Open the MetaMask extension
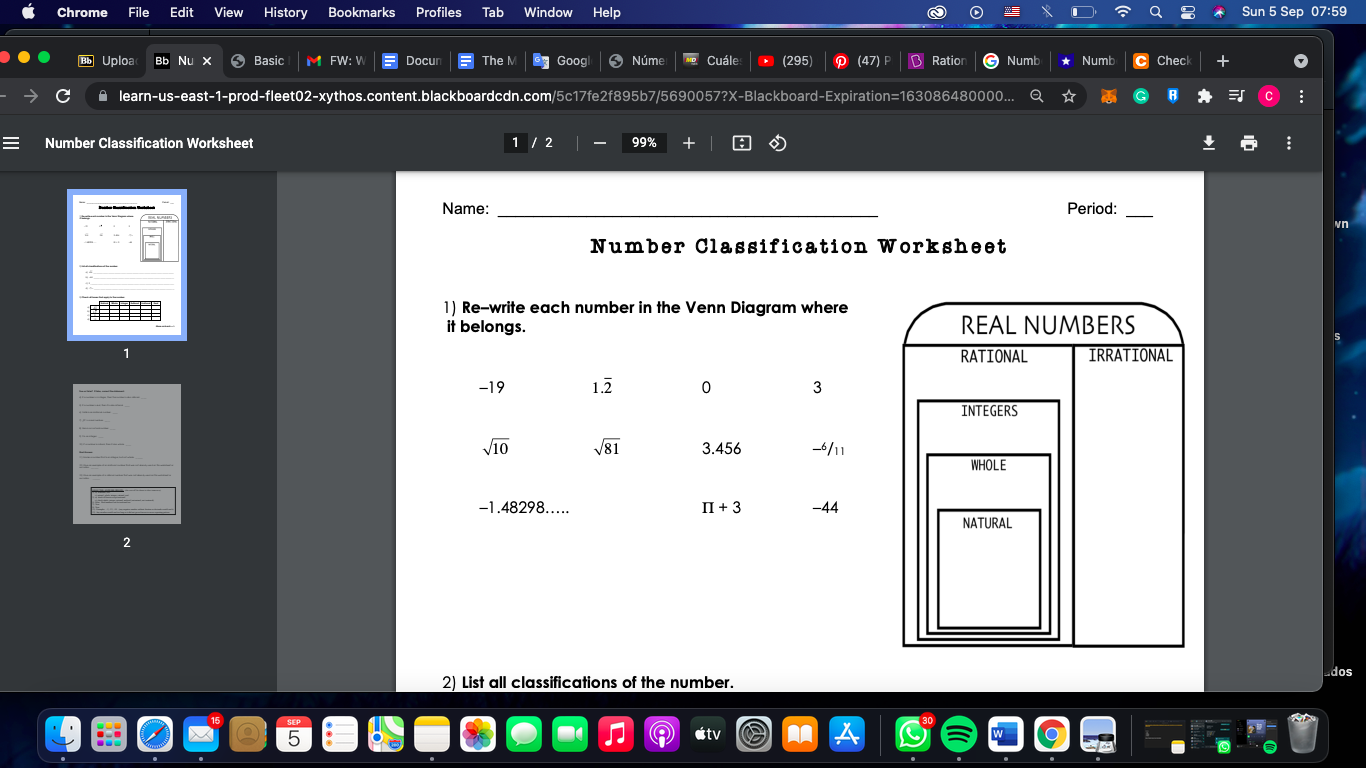The width and height of the screenshot is (1366, 768). (x=1108, y=96)
